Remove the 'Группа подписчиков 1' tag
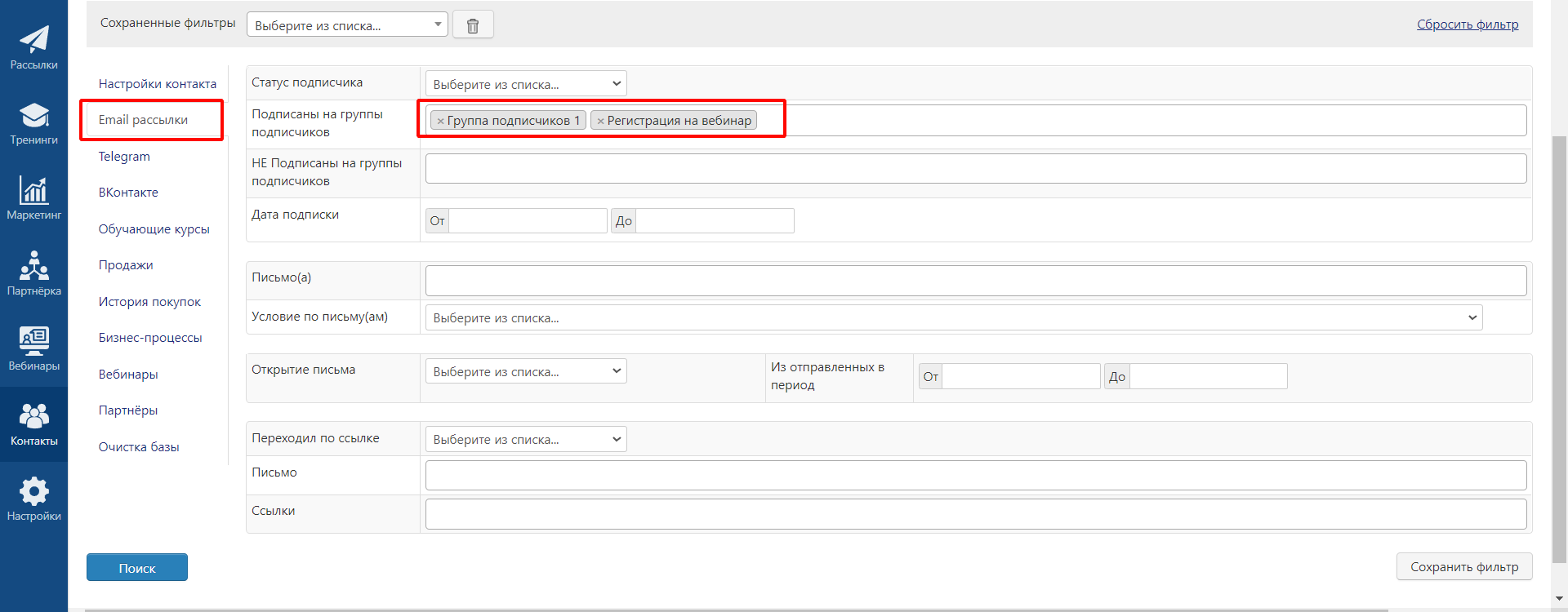1568x612 pixels. point(440,121)
